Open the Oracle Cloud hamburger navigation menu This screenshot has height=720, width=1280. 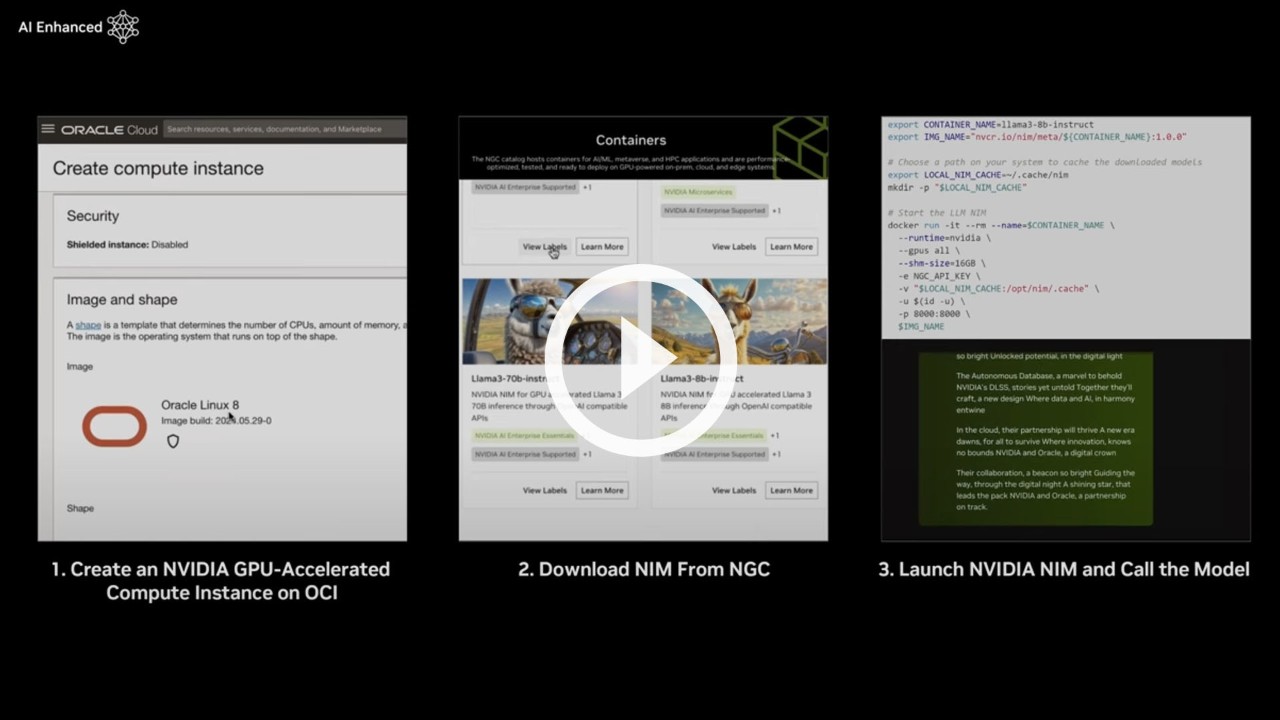coord(47,128)
